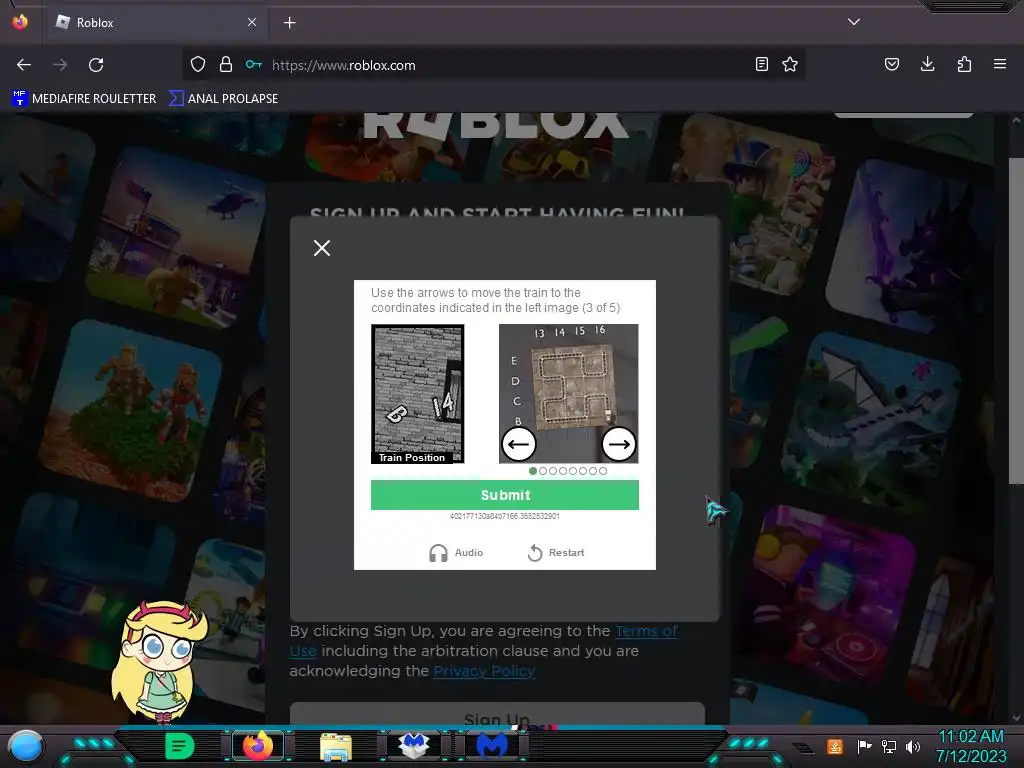Click the Firefox icon beside the tab strip
This screenshot has height=768, width=1024.
(20, 22)
